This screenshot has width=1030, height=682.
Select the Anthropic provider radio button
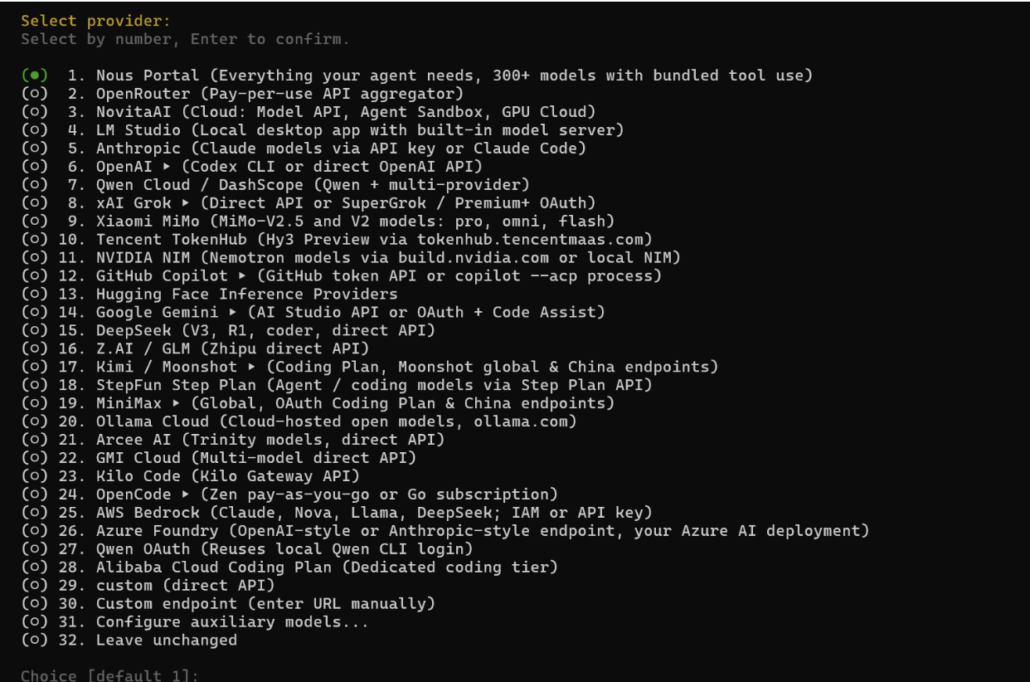coord(34,148)
